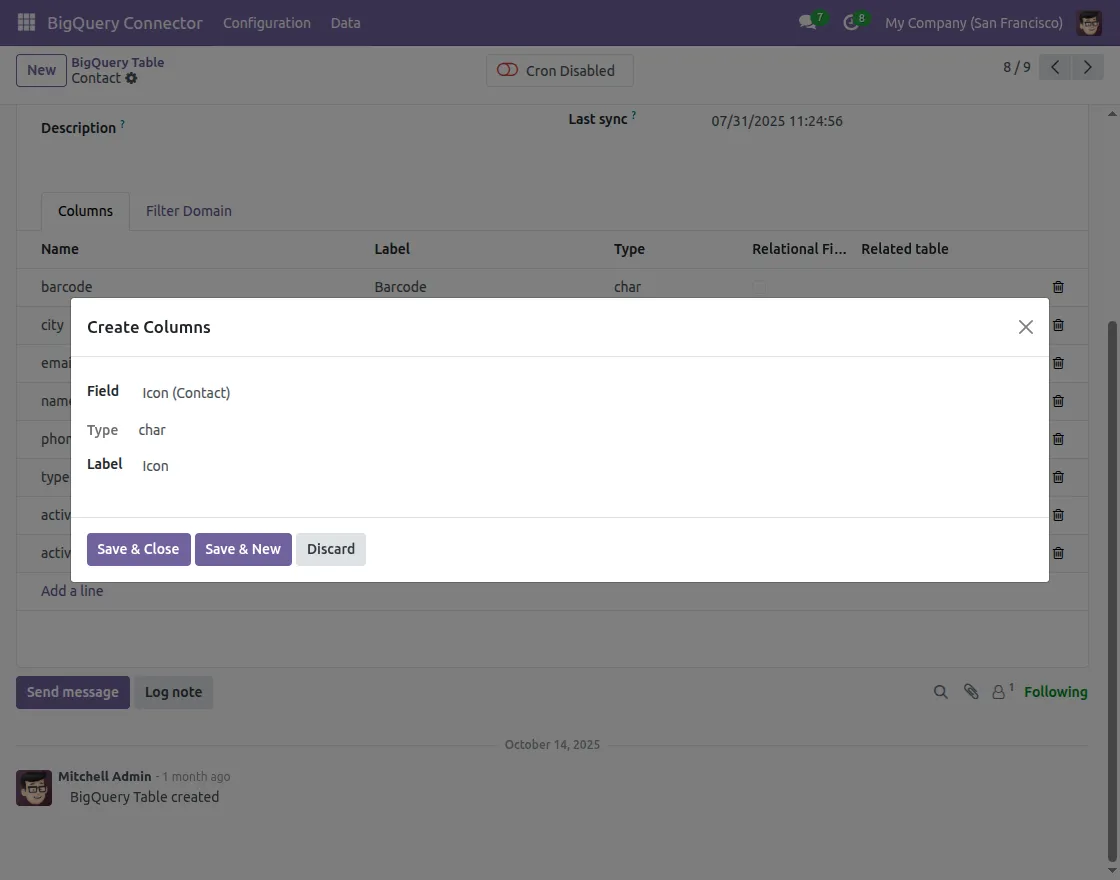
Task: Open the activities clock icon
Action: point(851,22)
